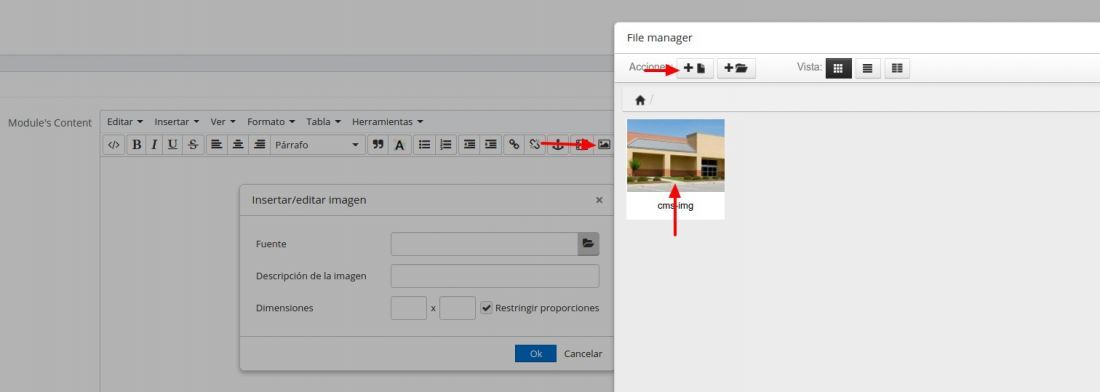This screenshot has height=392, width=1100.
Task: Switch to grid thumbnail view
Action: (838, 68)
